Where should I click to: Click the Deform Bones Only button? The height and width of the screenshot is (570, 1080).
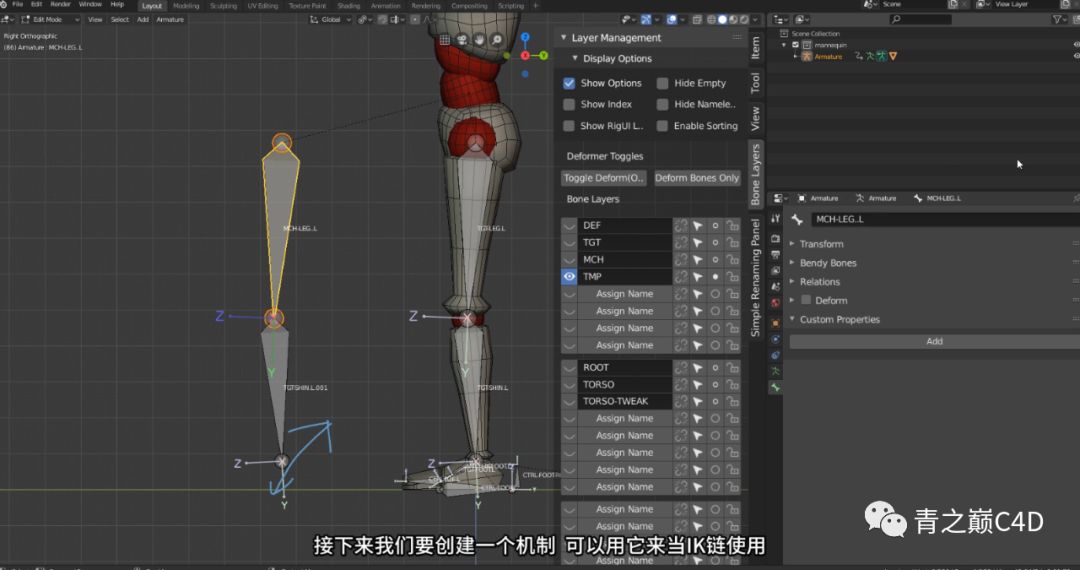pyautogui.click(x=697, y=178)
